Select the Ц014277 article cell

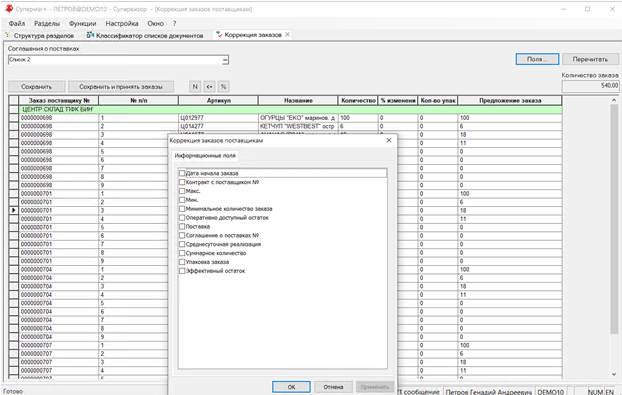click(218, 126)
